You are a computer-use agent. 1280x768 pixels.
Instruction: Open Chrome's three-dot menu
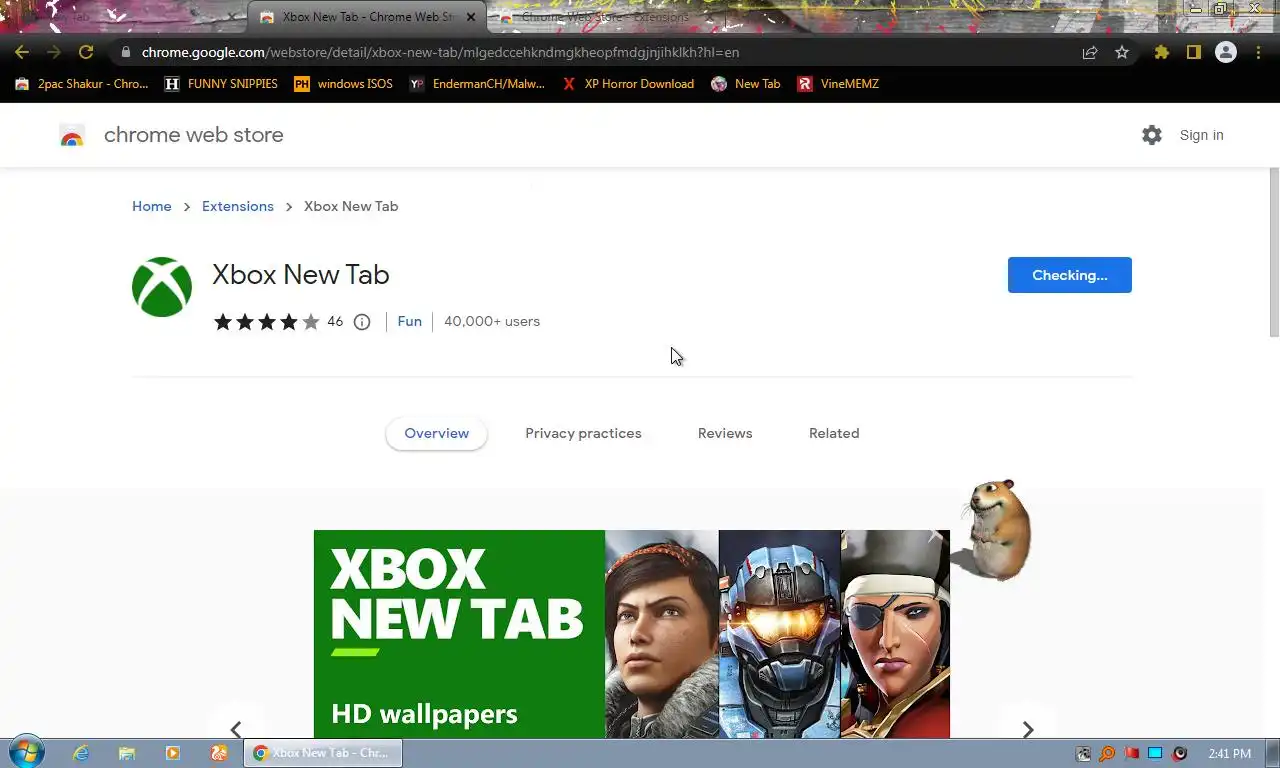pos(1258,52)
